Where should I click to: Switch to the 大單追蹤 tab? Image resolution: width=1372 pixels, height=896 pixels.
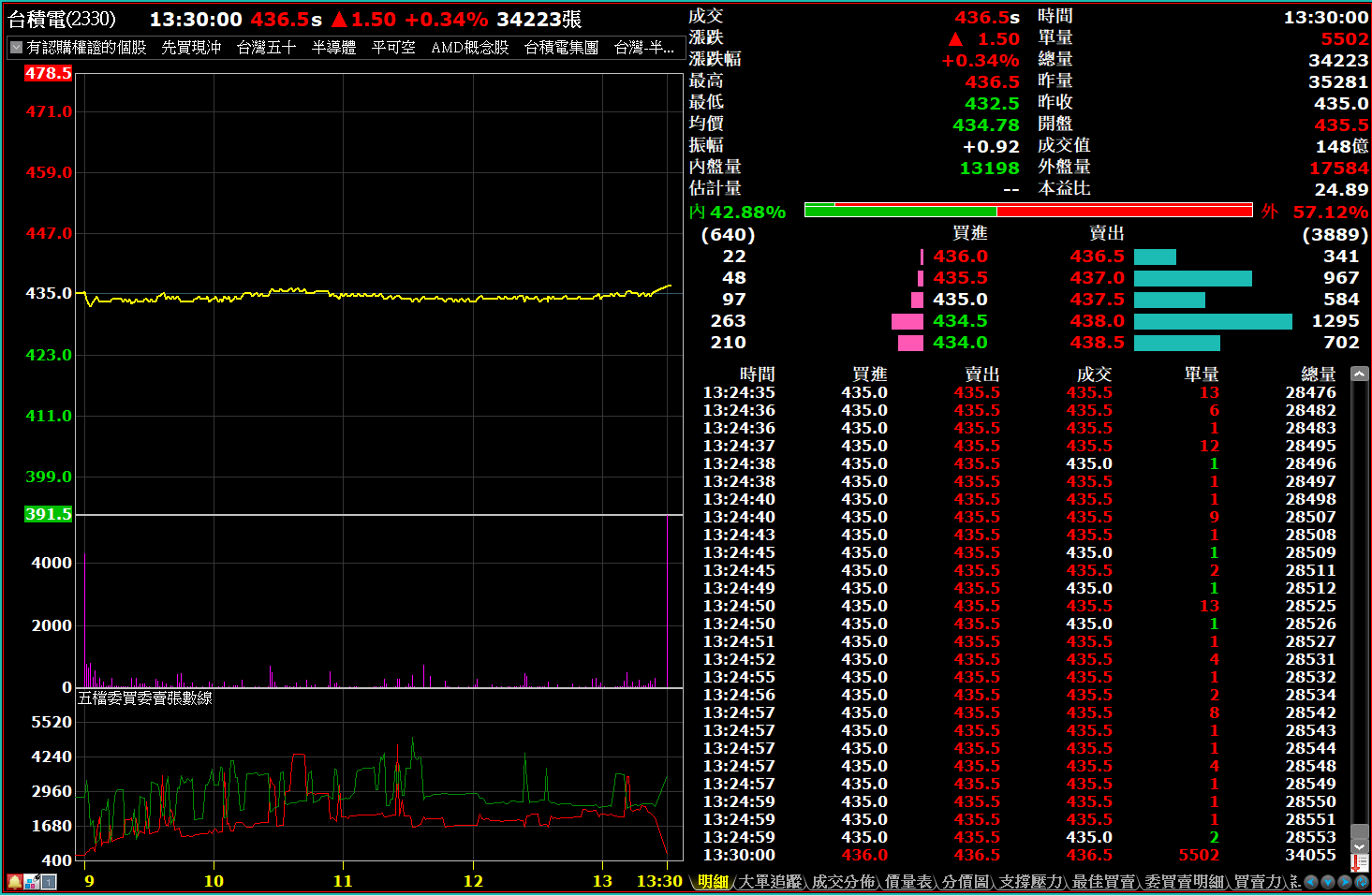click(x=770, y=881)
